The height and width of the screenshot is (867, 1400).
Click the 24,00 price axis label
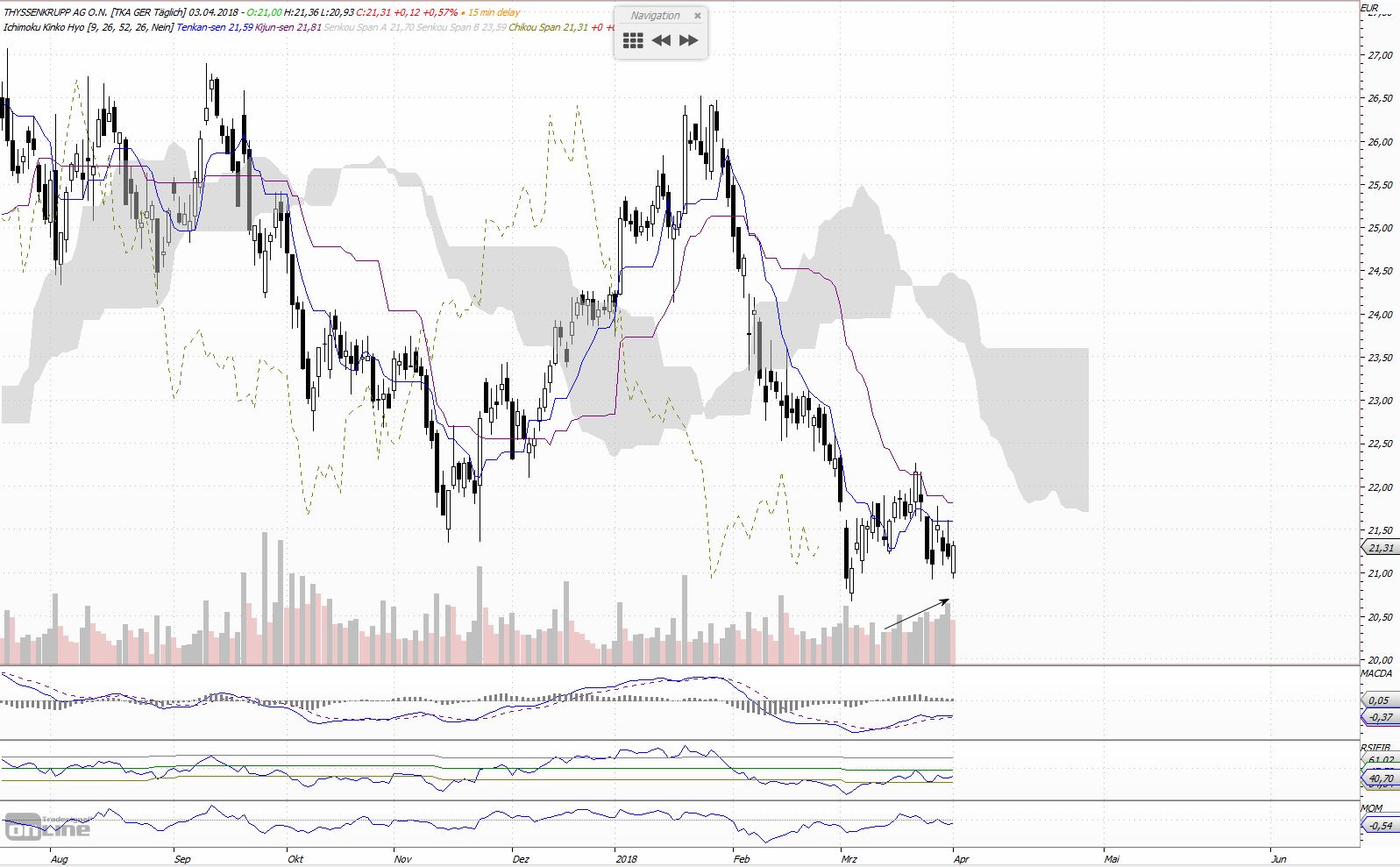(1380, 315)
